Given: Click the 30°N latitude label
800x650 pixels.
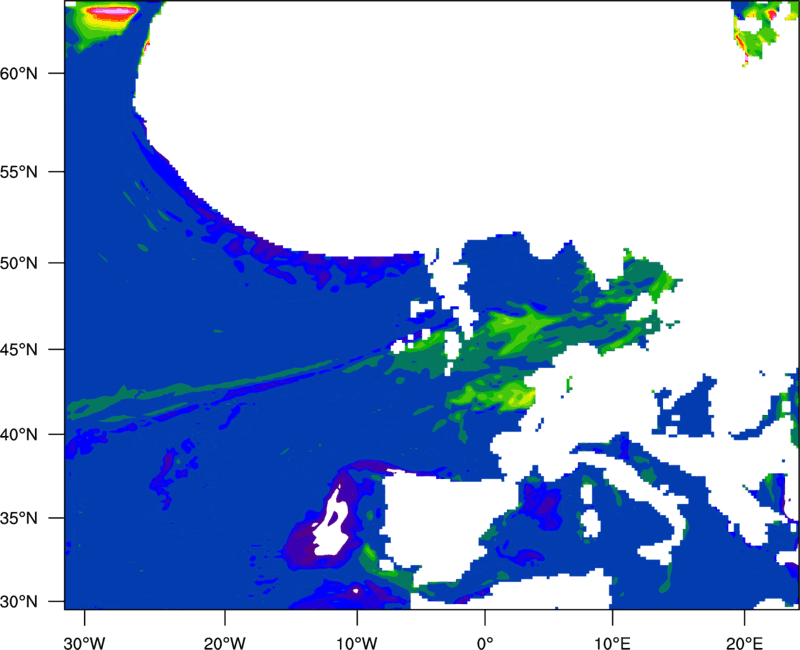Looking at the screenshot, I should pos(19,602).
